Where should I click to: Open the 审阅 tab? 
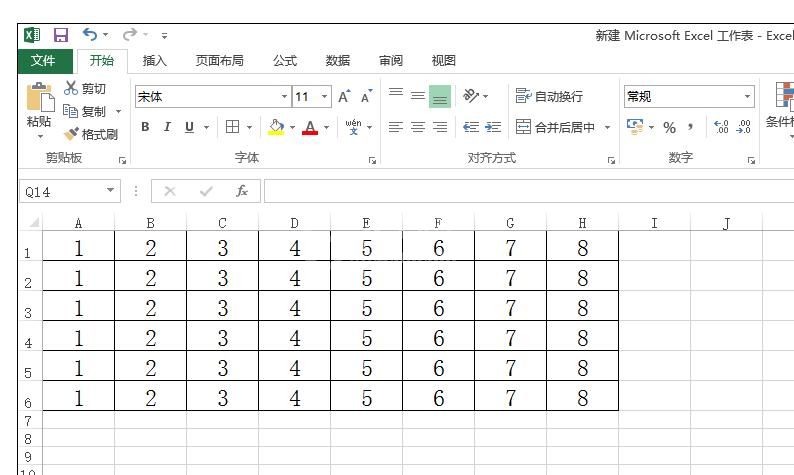(x=390, y=61)
